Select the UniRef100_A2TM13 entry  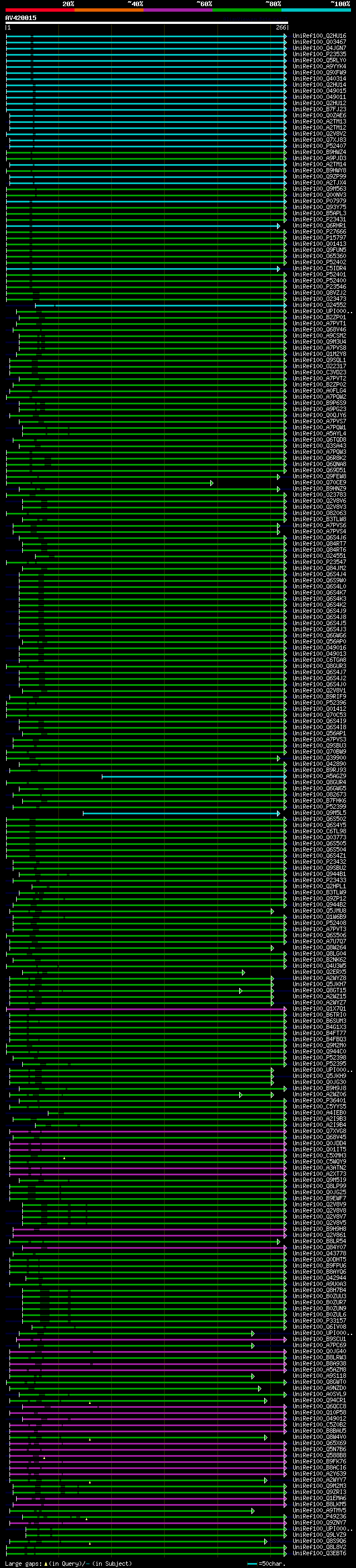pyautogui.click(x=319, y=122)
